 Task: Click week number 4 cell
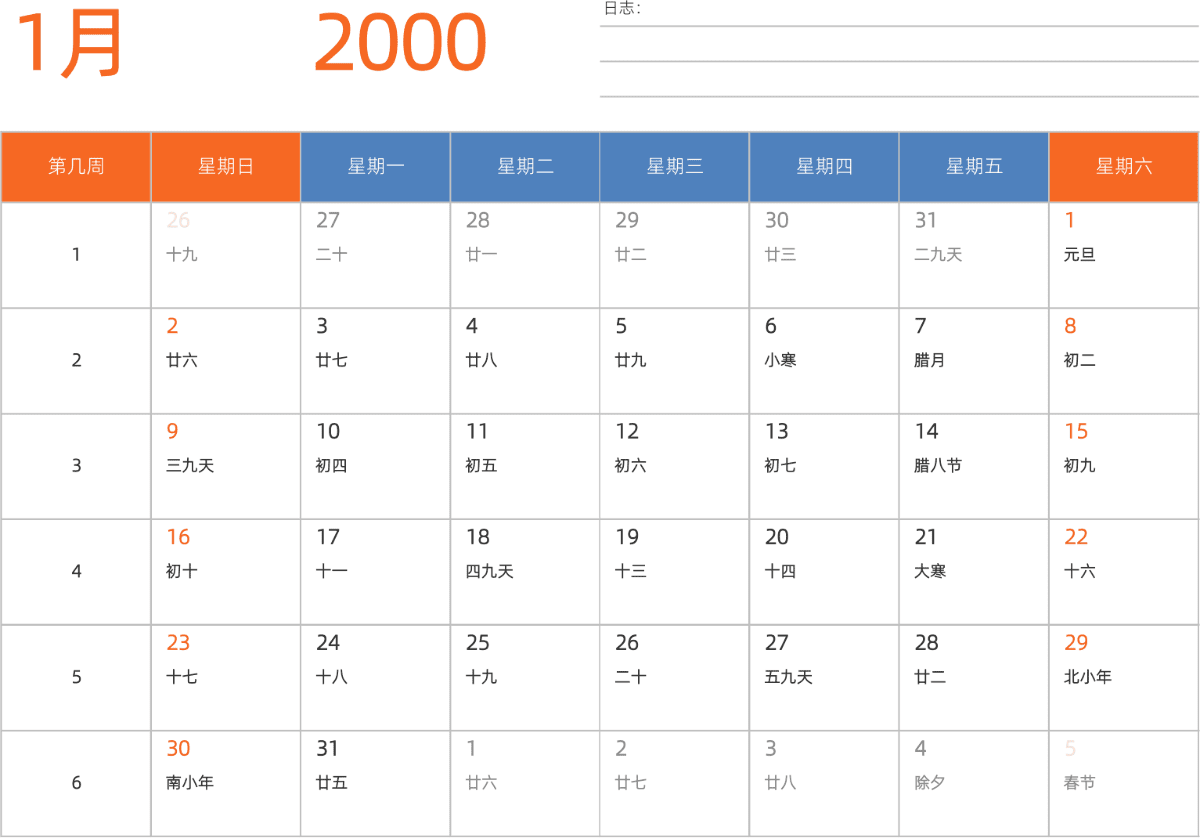[x=76, y=572]
